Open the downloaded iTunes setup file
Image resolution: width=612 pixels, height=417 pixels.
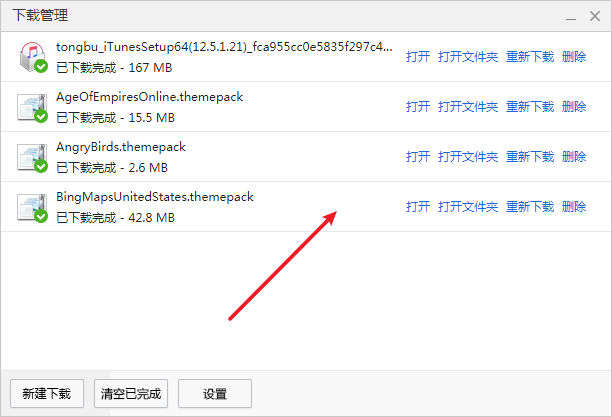[418, 57]
